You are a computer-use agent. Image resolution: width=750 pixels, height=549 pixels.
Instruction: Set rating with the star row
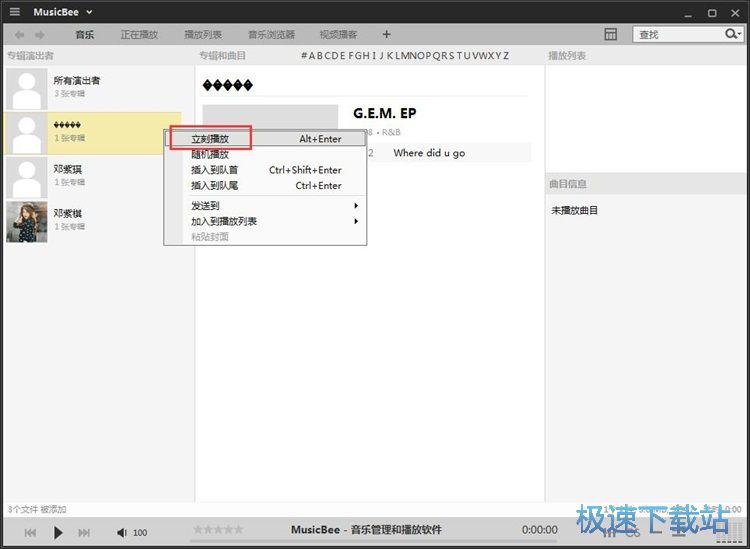pos(218,529)
